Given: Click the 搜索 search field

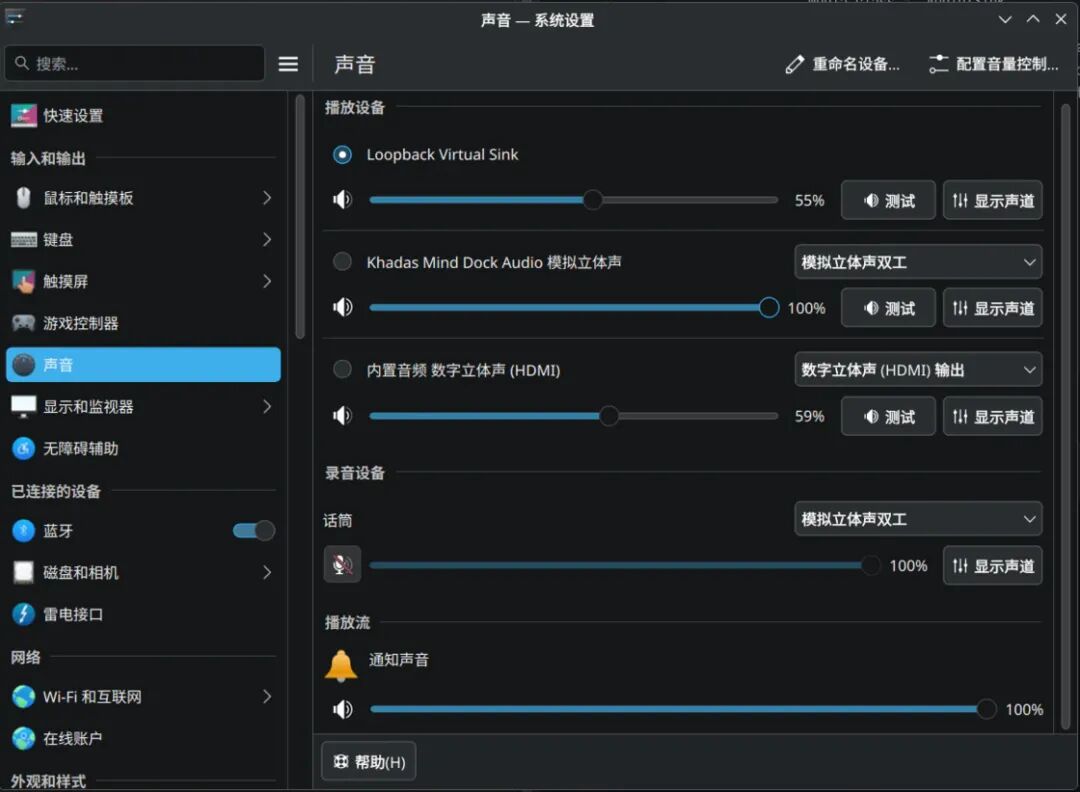Looking at the screenshot, I should click(x=135, y=63).
